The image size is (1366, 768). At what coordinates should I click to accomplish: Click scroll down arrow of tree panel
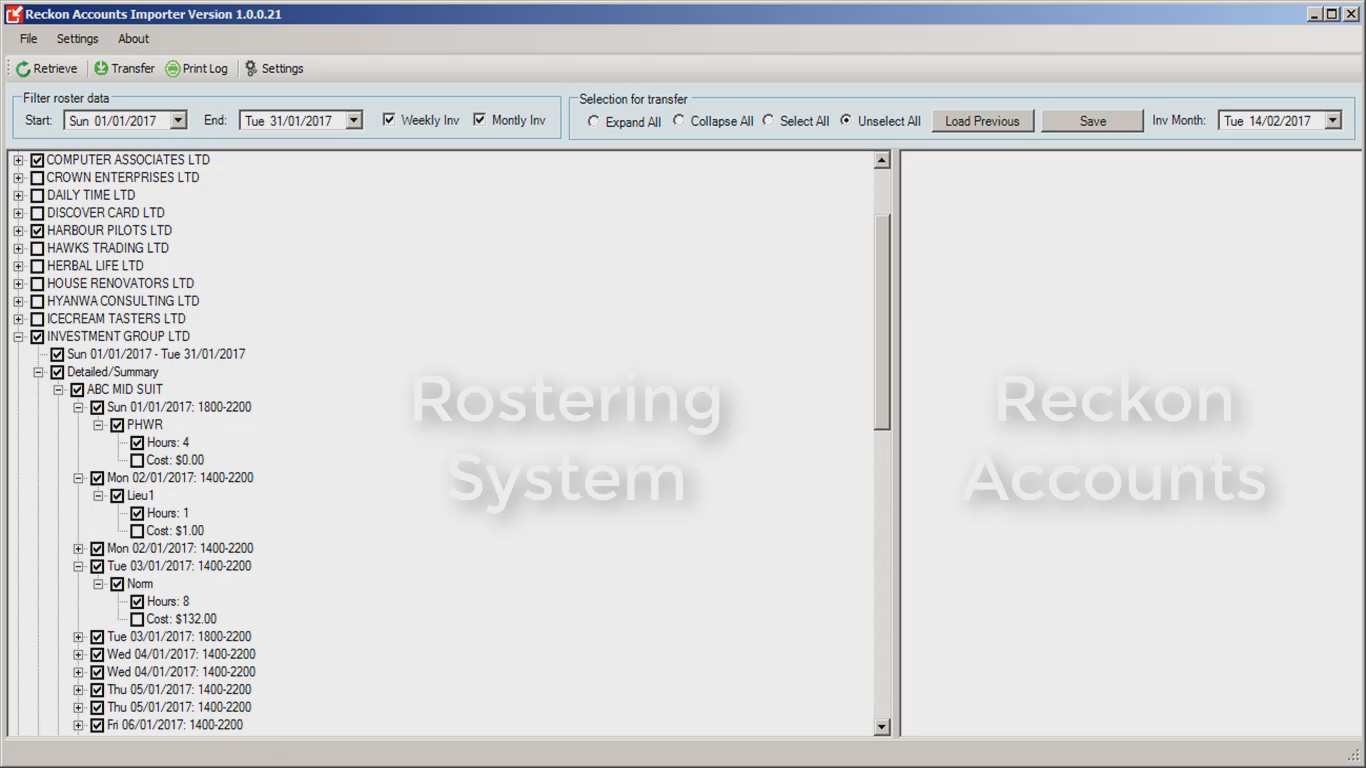pyautogui.click(x=882, y=727)
